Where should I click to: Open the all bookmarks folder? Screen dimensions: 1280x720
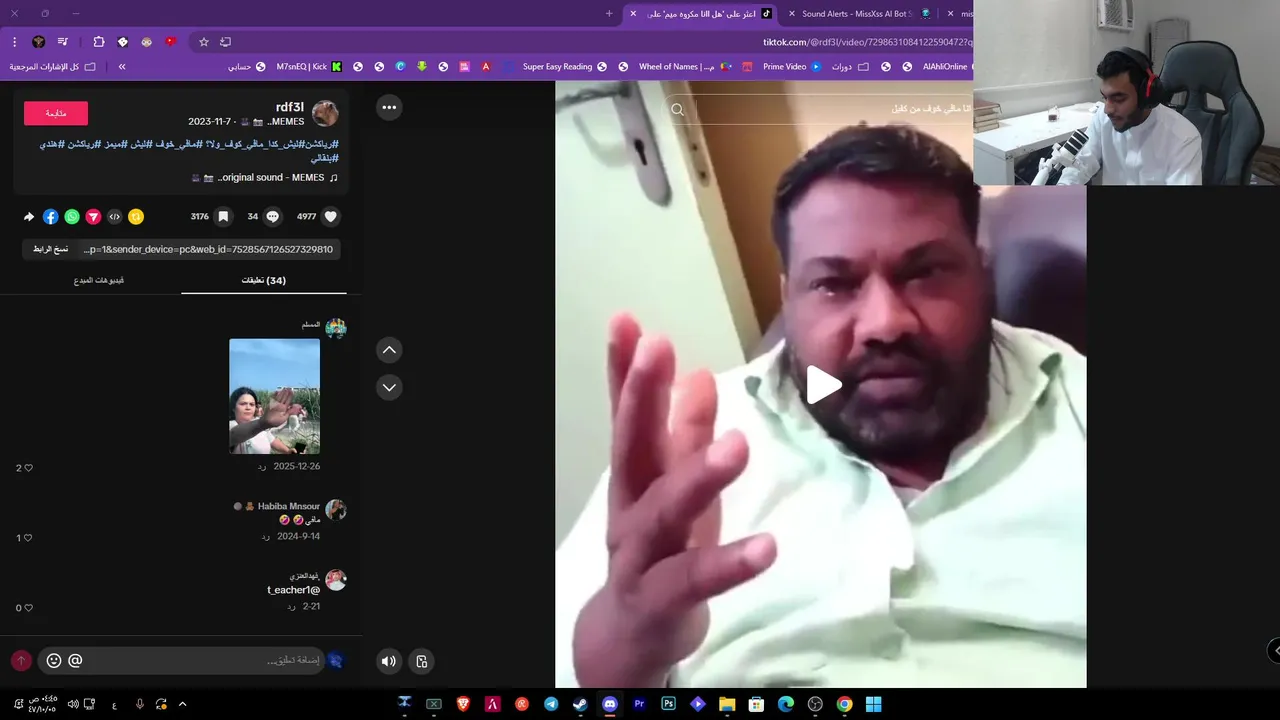pos(52,67)
